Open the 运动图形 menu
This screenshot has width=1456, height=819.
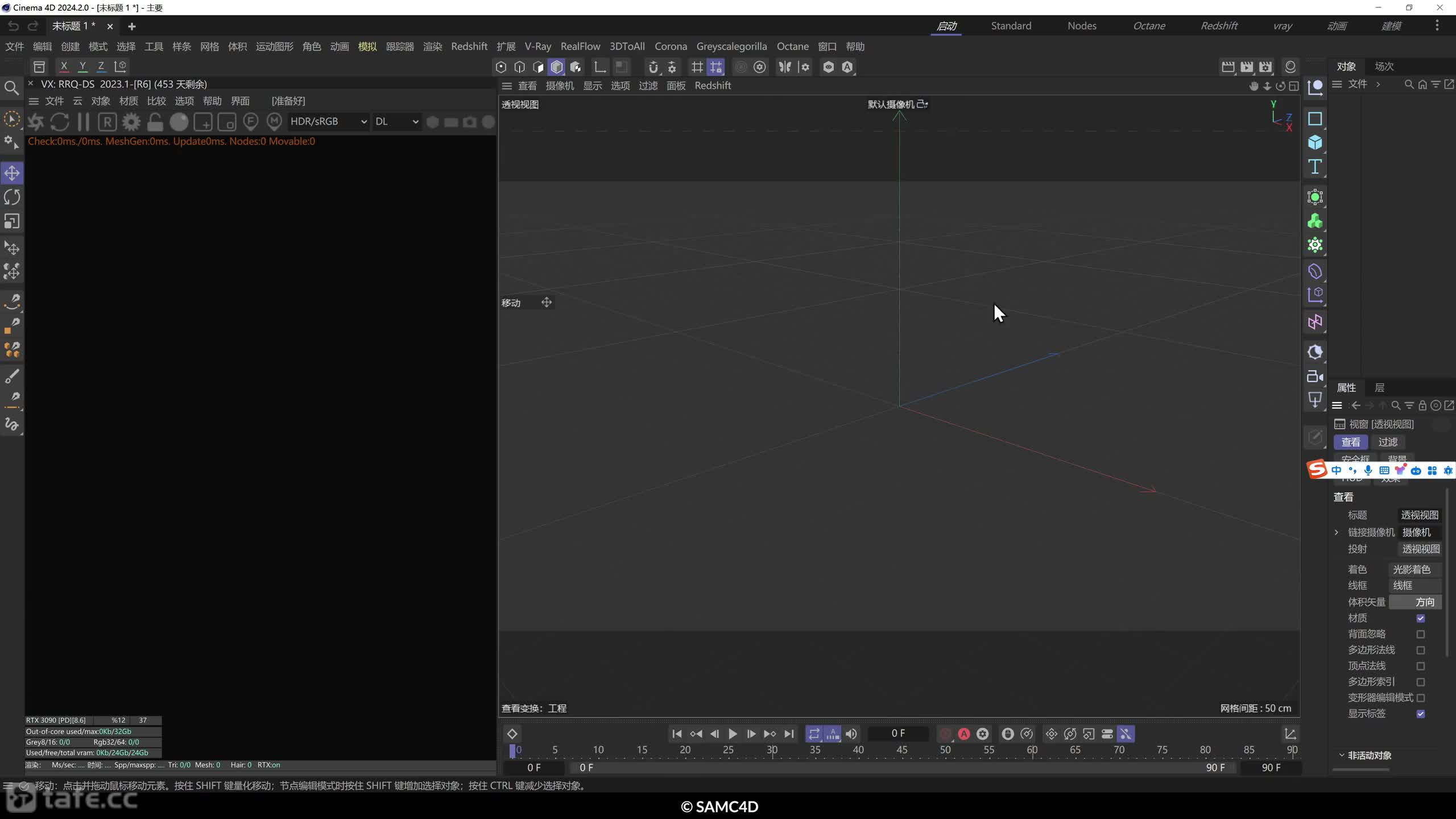tap(275, 47)
